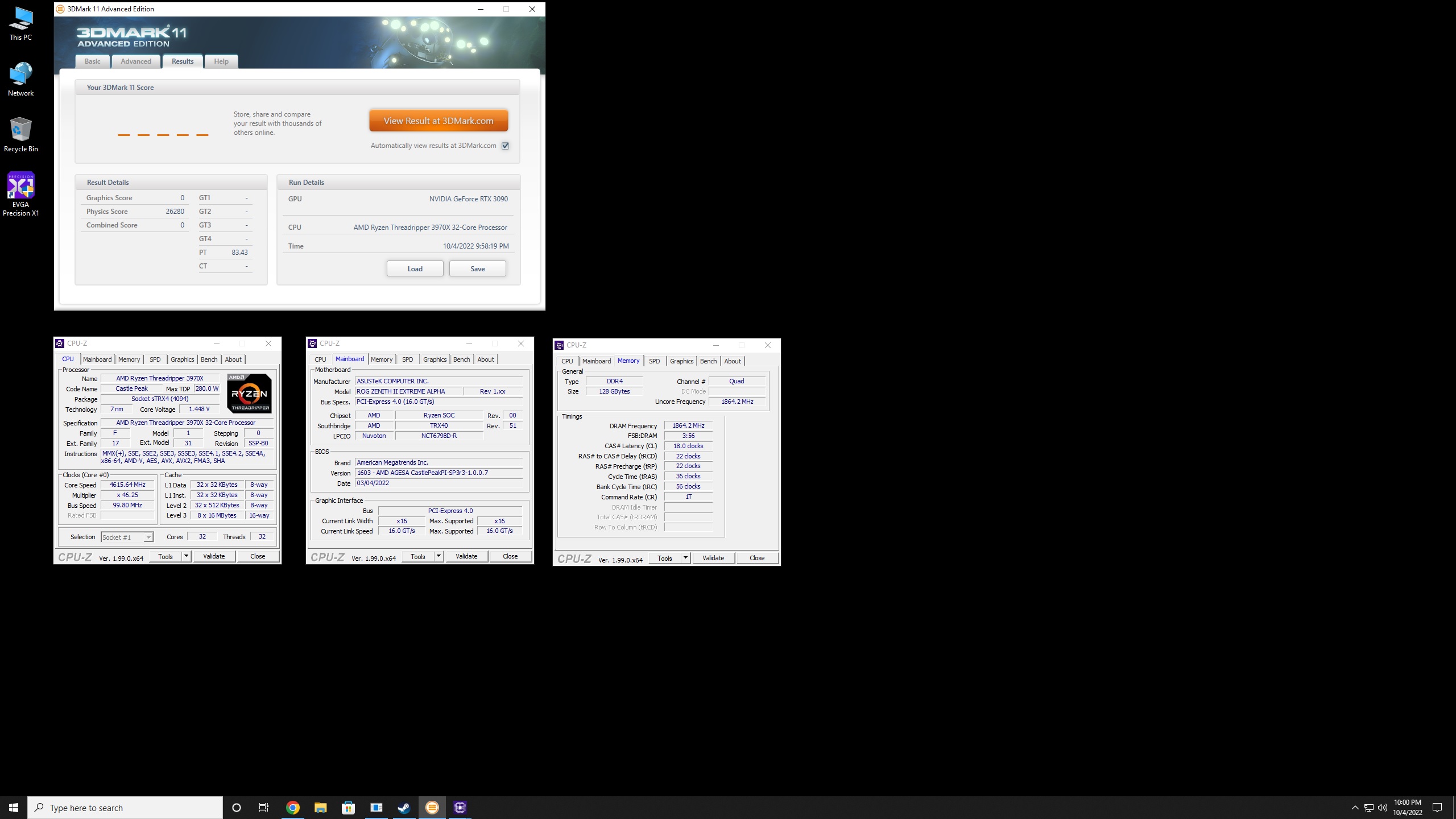
Task: Click Validate in Mainboard window
Action: [x=466, y=556]
